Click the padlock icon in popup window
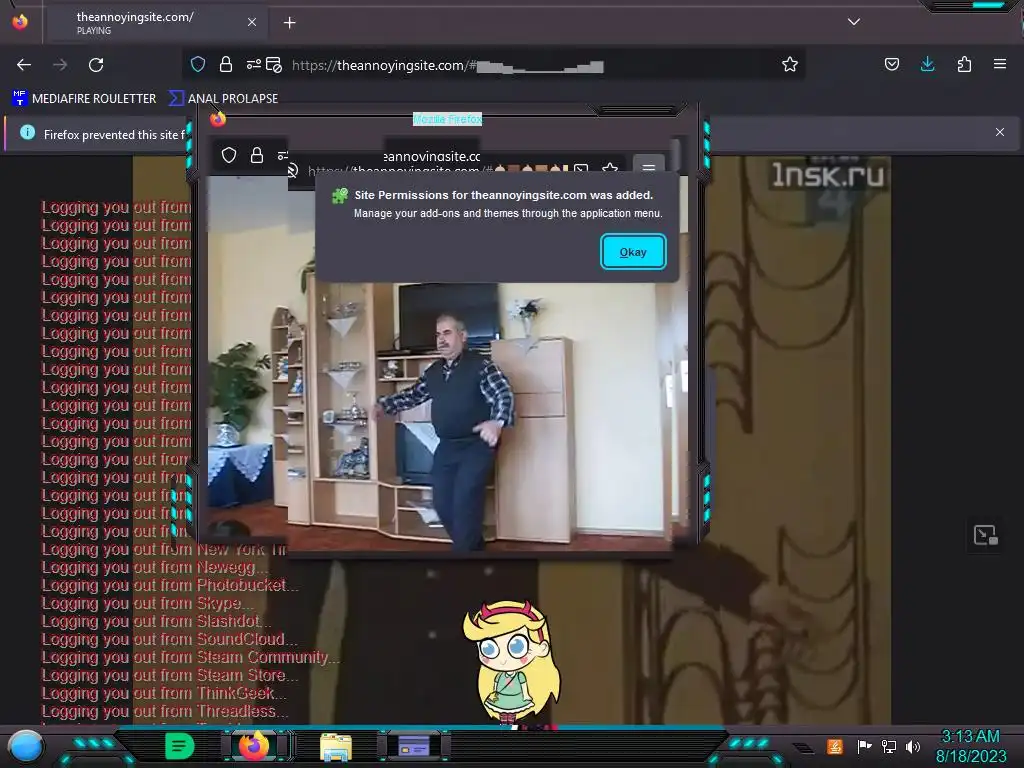Screen dimensions: 1024x768 click(257, 155)
